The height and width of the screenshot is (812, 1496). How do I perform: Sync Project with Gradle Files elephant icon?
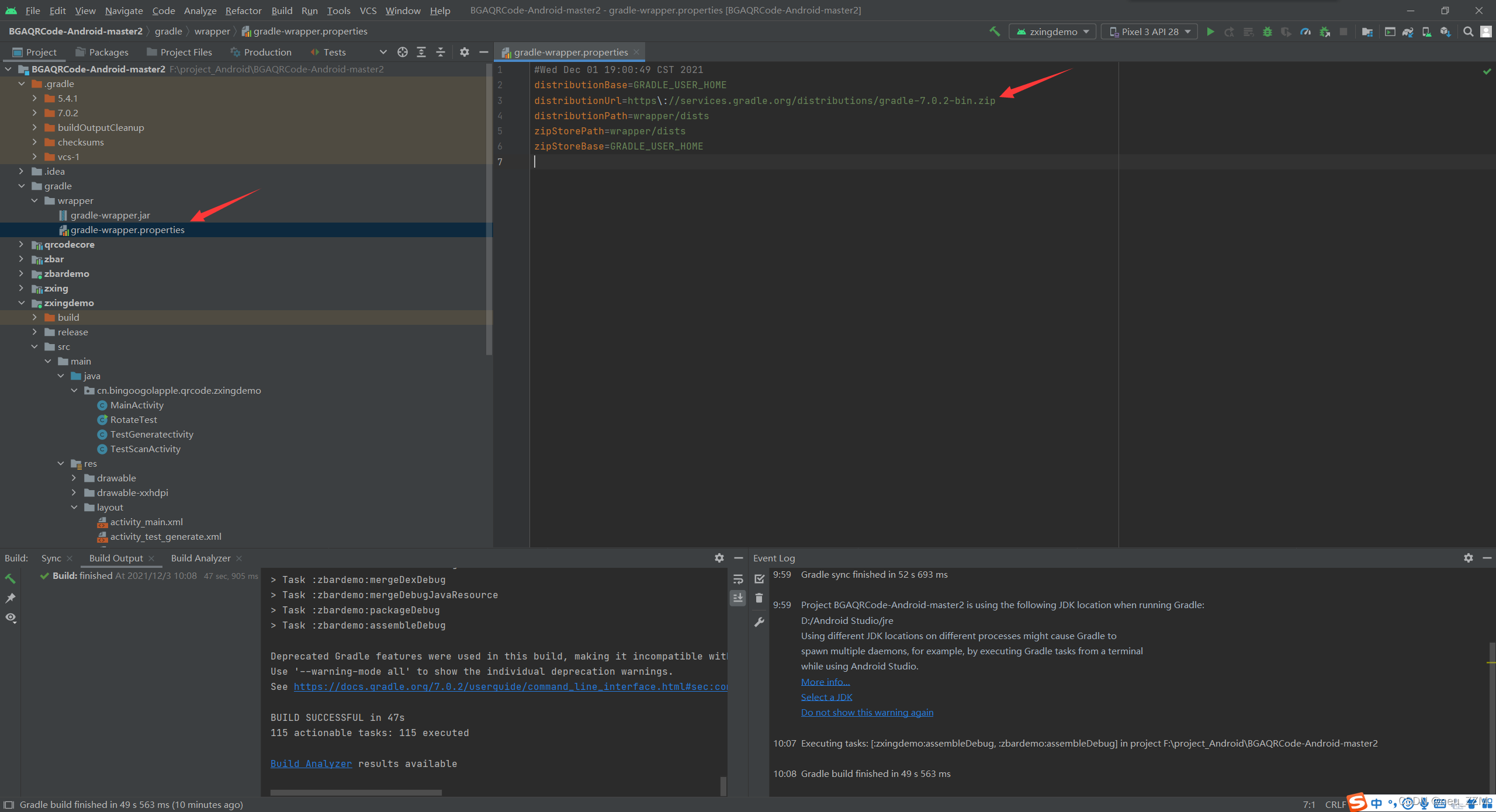coord(1408,32)
